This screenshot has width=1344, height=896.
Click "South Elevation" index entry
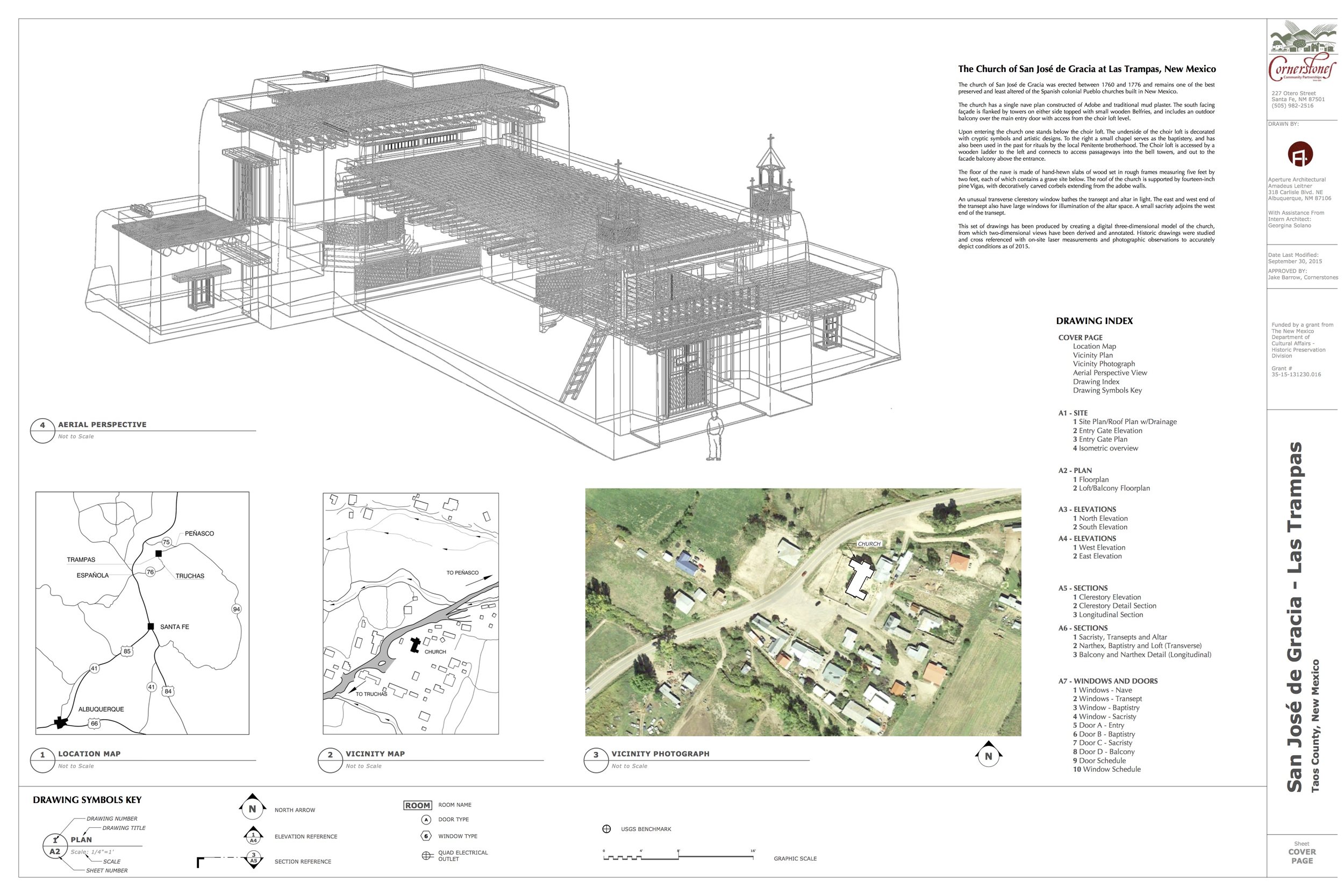[1100, 527]
